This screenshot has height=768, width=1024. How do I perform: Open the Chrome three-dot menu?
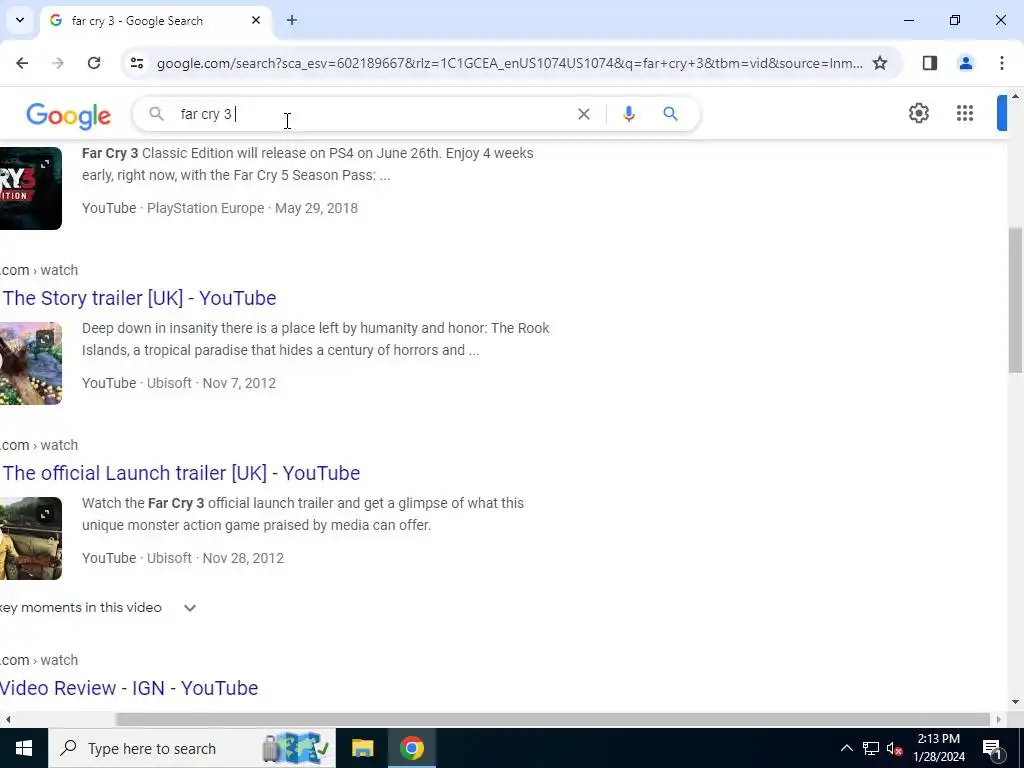pyautogui.click(x=1001, y=63)
